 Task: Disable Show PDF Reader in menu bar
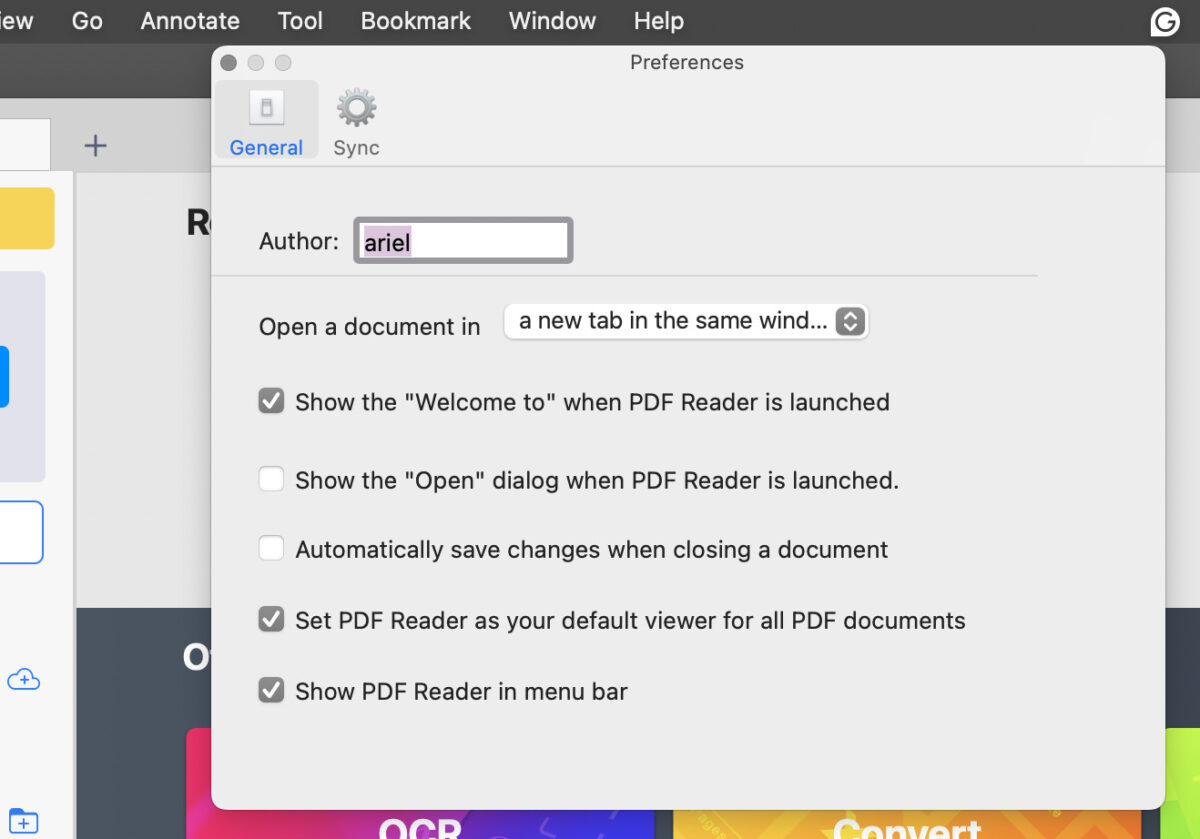coord(271,690)
